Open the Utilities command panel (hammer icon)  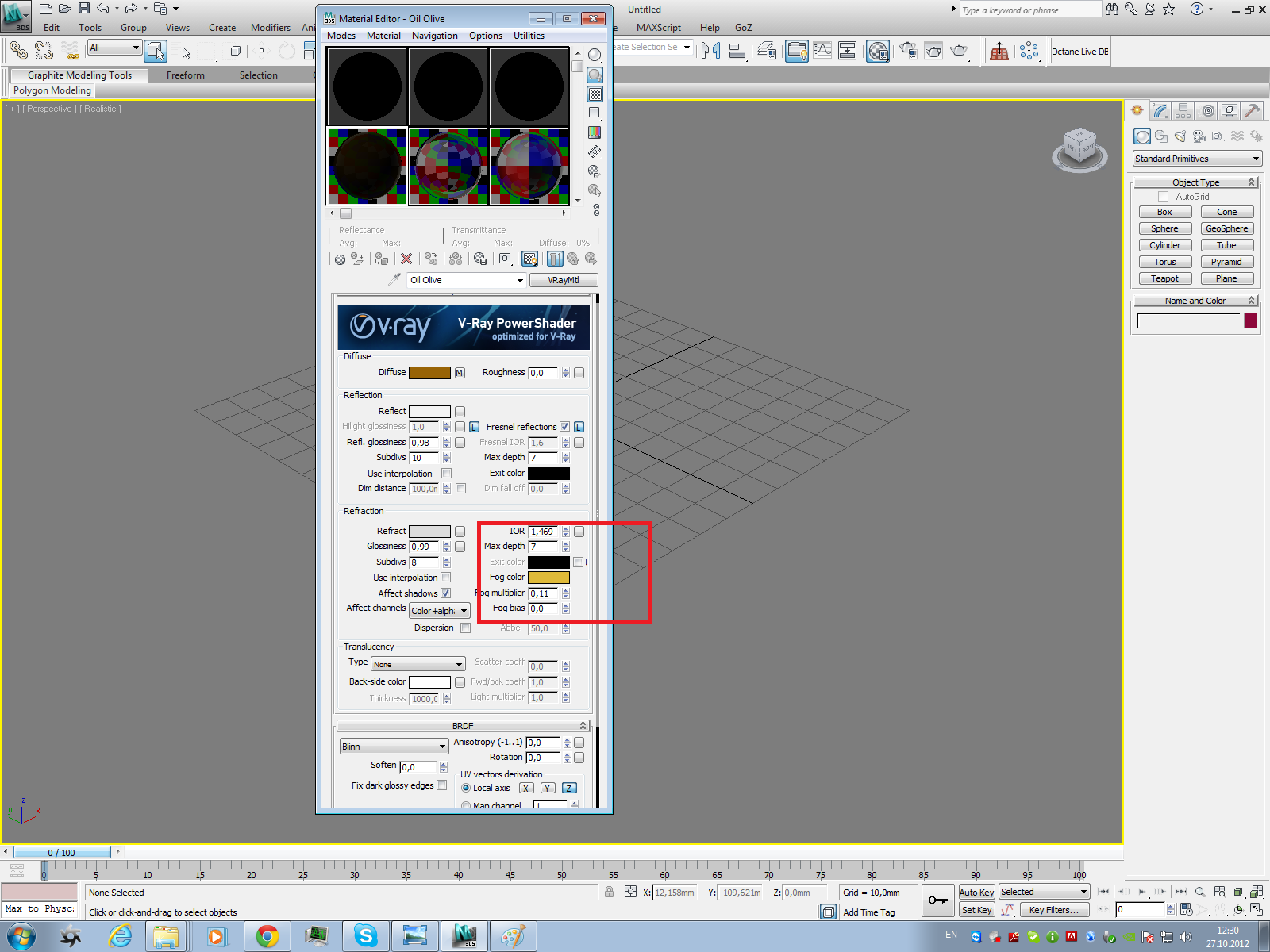[1252, 111]
